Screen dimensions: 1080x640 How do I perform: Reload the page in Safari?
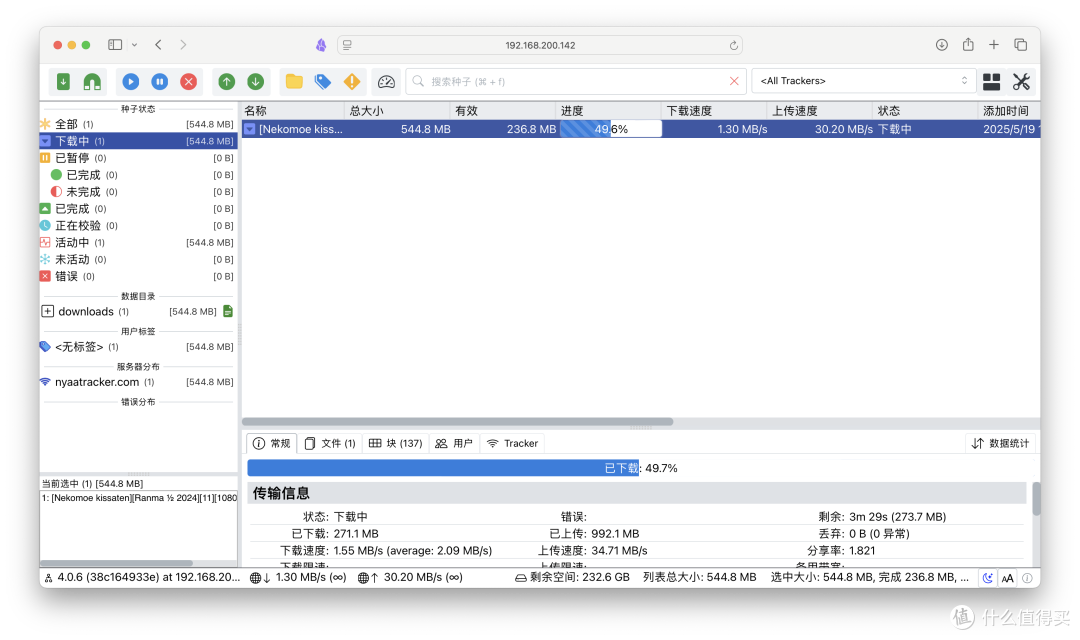coord(734,45)
